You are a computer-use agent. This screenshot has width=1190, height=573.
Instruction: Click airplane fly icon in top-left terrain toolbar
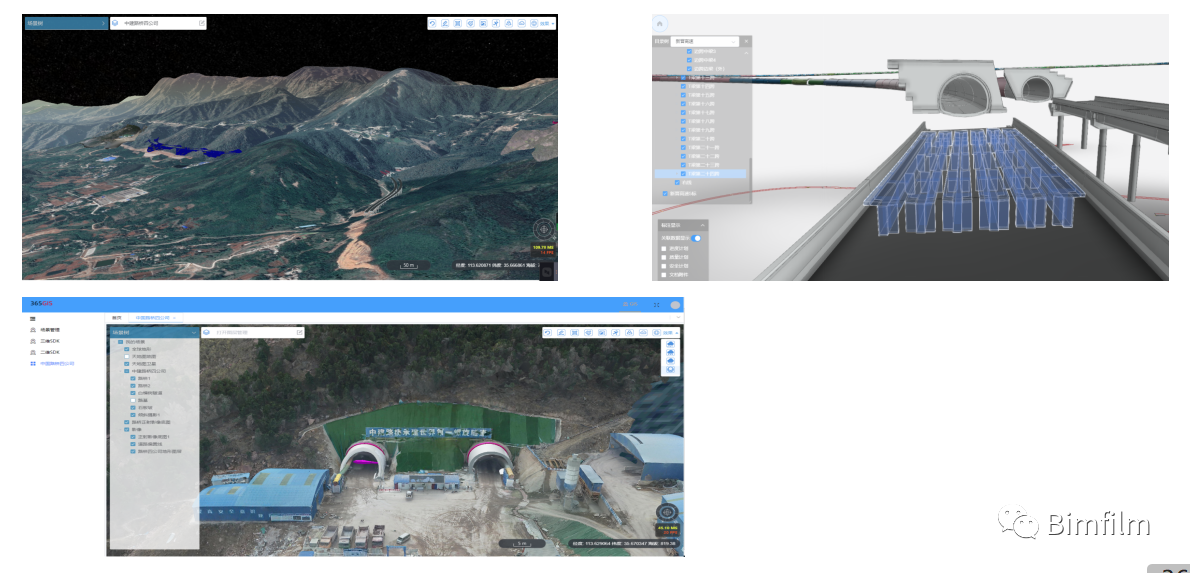[x=496, y=24]
